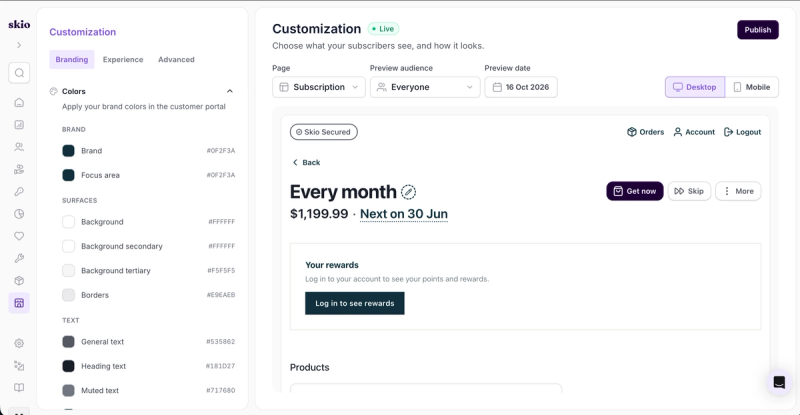The width and height of the screenshot is (800, 415).
Task: Click the skio logo in the sidebar
Action: tap(19, 24)
